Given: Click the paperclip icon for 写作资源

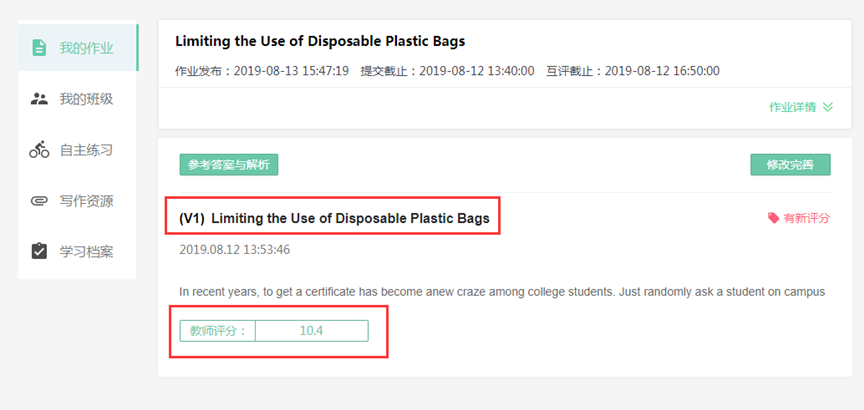Looking at the screenshot, I should coord(39,201).
